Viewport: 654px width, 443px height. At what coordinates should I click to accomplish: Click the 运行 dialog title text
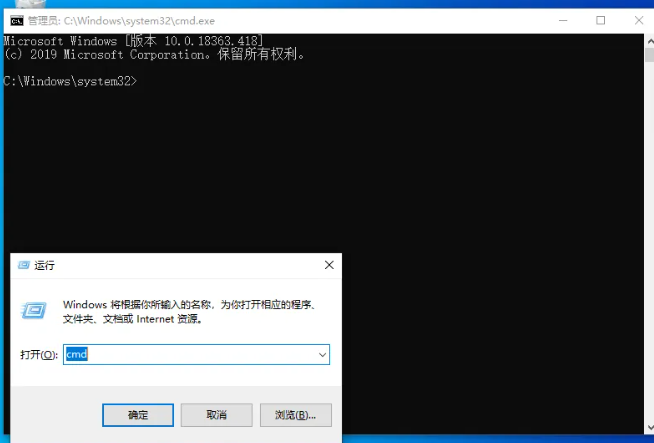pos(44,265)
